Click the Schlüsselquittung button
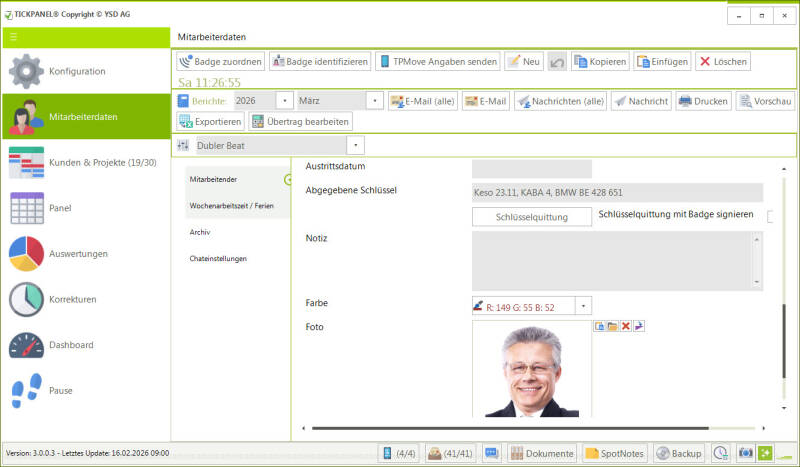The height and width of the screenshot is (467, 800). (532, 217)
